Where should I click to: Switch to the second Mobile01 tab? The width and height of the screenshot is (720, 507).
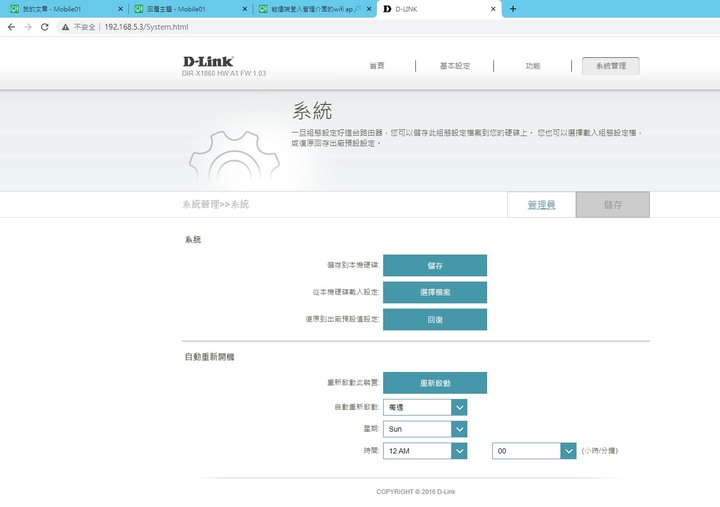189,9
